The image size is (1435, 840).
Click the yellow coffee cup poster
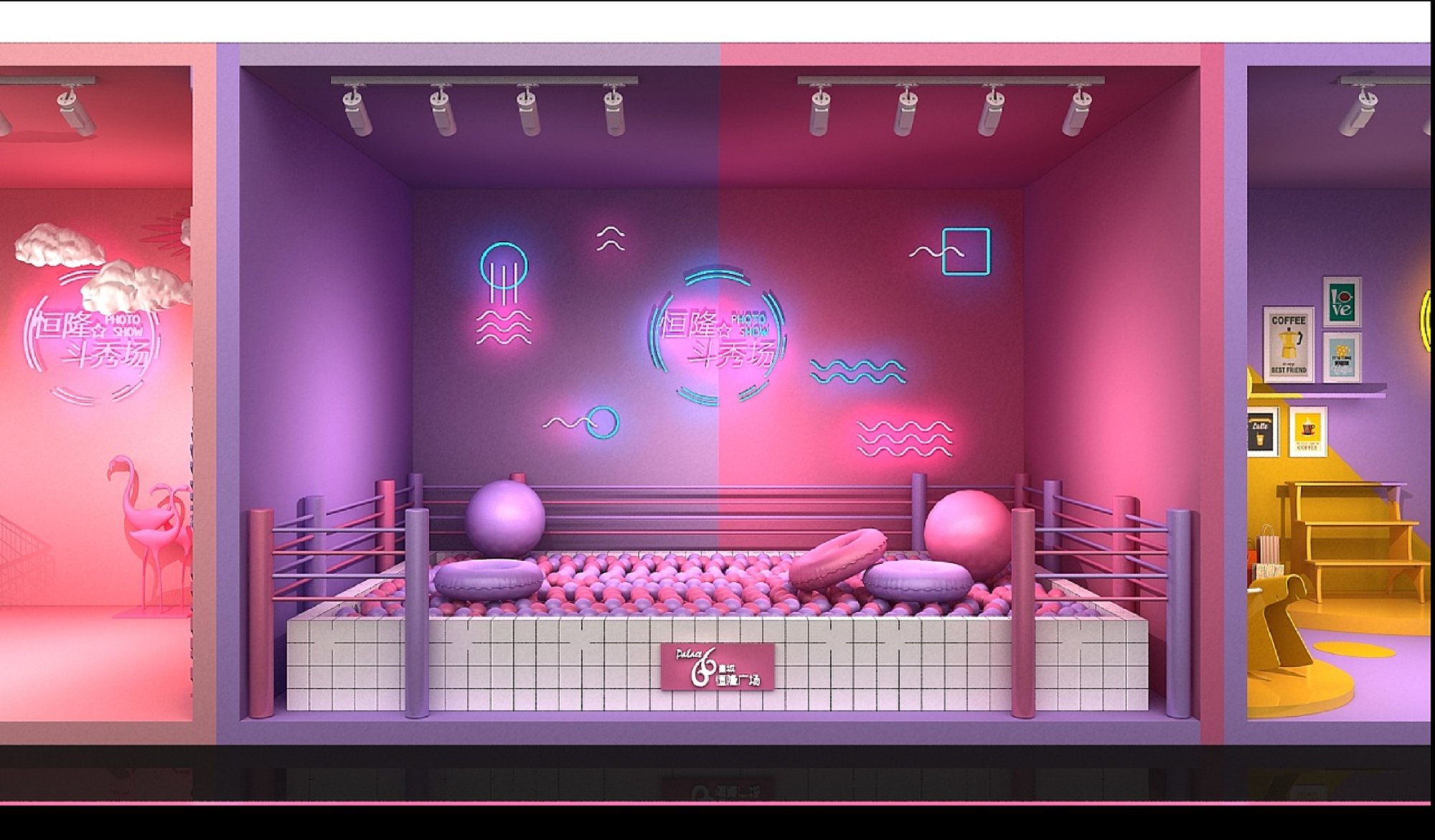click(1307, 432)
